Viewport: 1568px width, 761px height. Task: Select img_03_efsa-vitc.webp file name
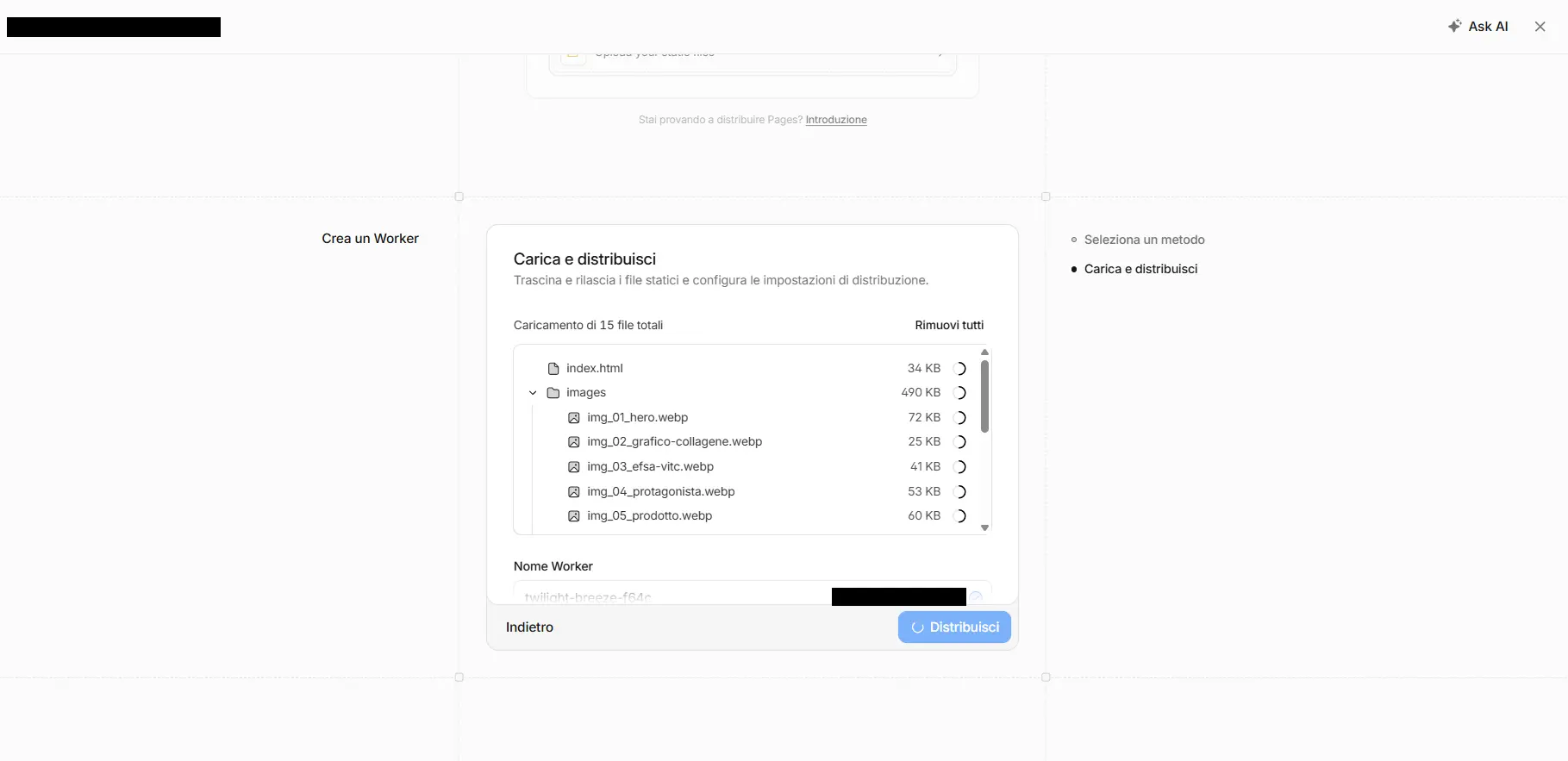(x=650, y=466)
